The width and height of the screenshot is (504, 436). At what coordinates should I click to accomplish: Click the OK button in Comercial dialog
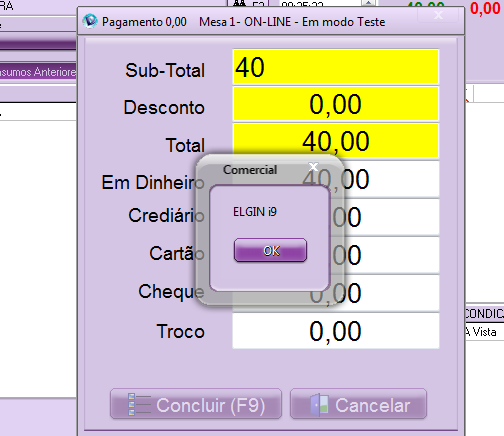click(270, 250)
